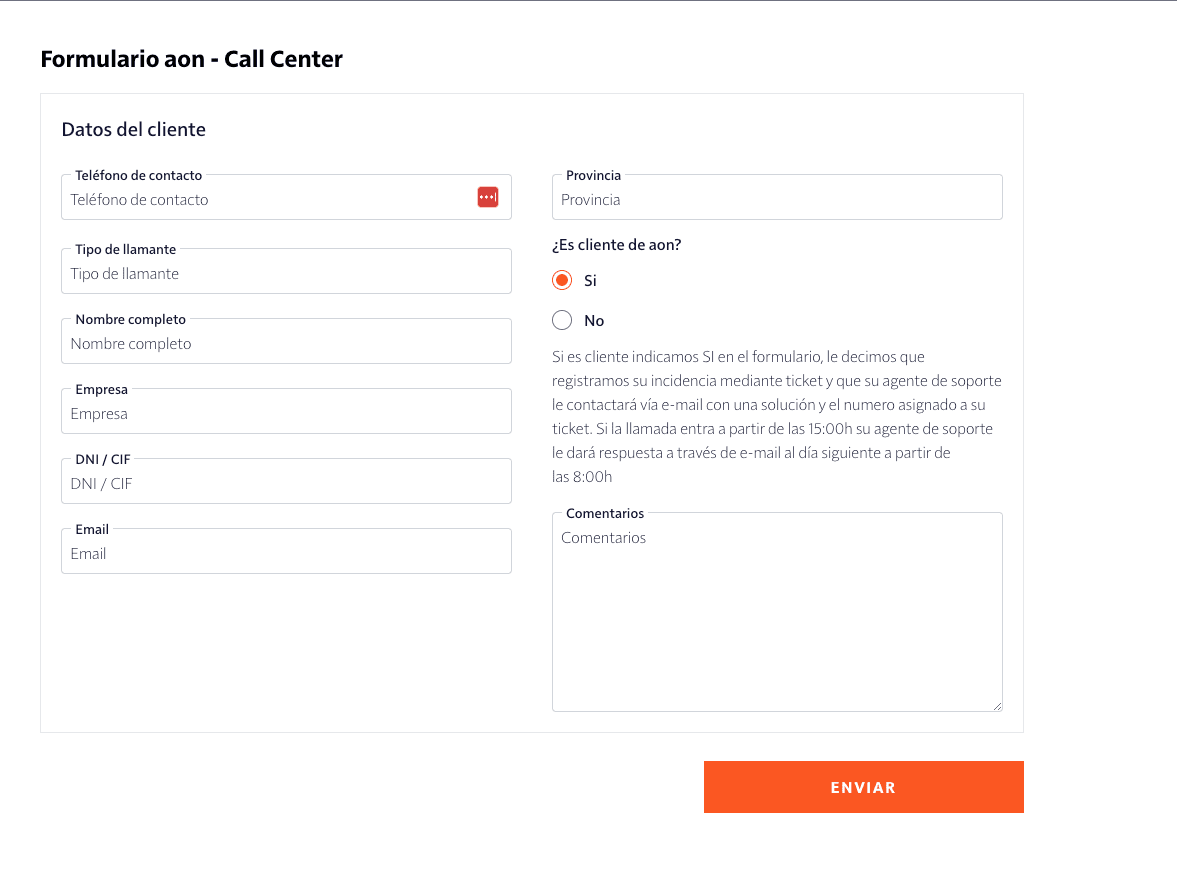Submit the form with ENVIAR
The height and width of the screenshot is (869, 1177).
click(863, 787)
